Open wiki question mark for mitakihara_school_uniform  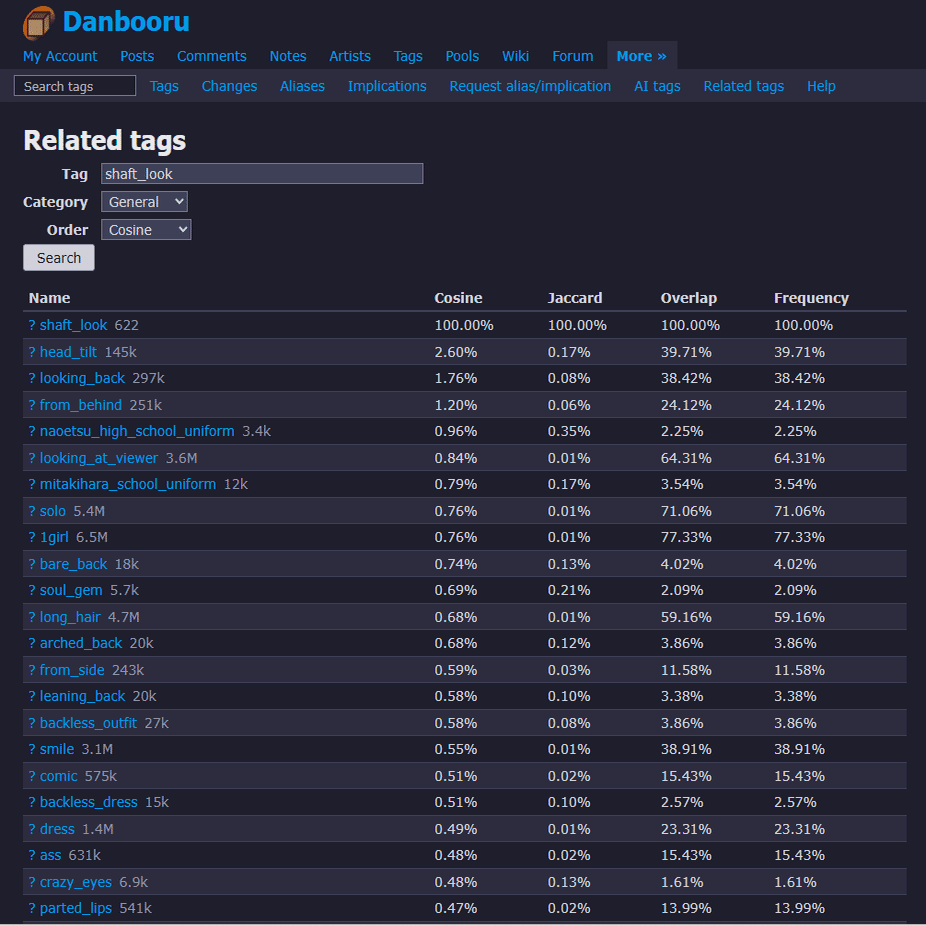pyautogui.click(x=32, y=484)
